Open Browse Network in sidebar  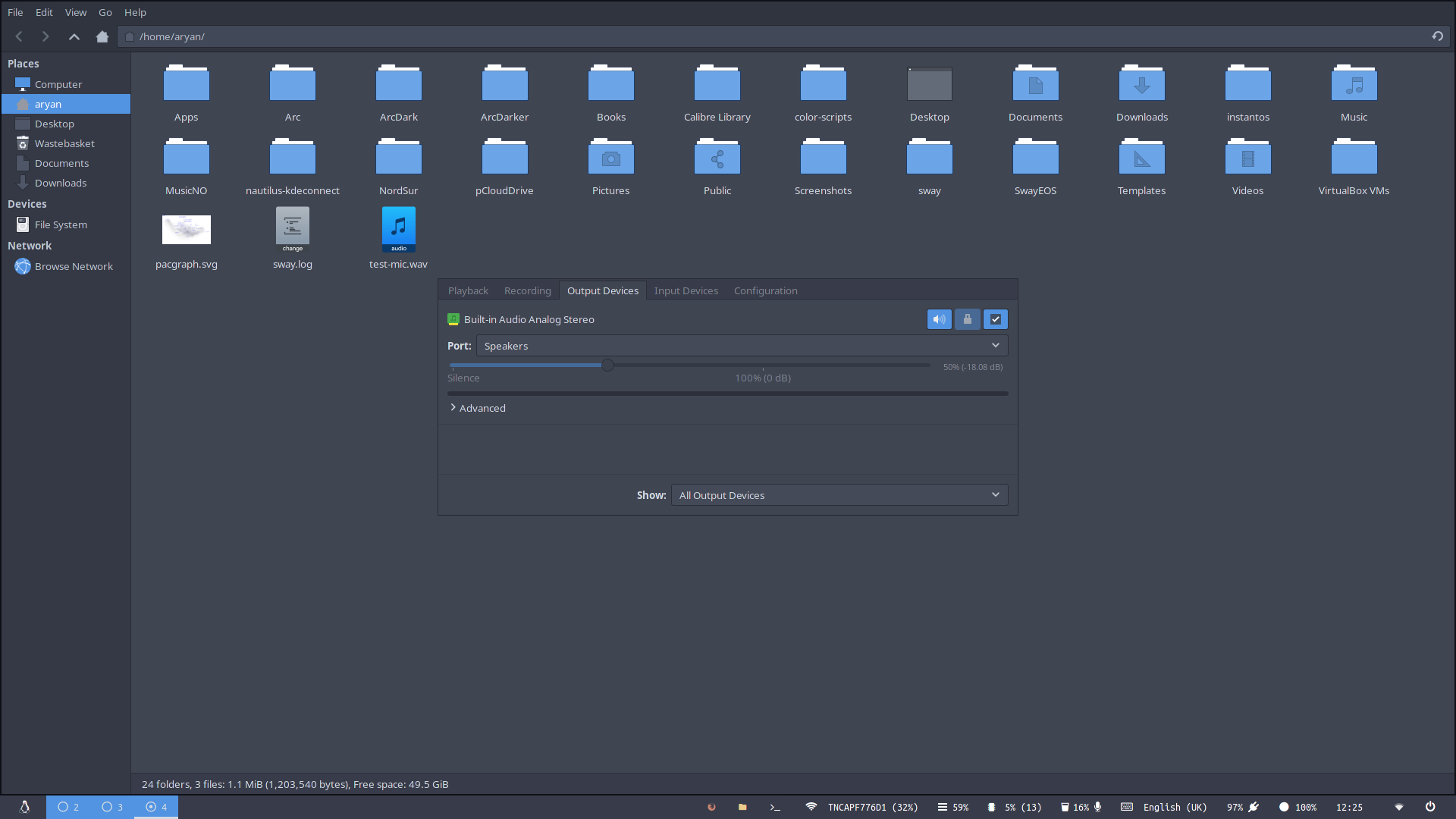66,266
